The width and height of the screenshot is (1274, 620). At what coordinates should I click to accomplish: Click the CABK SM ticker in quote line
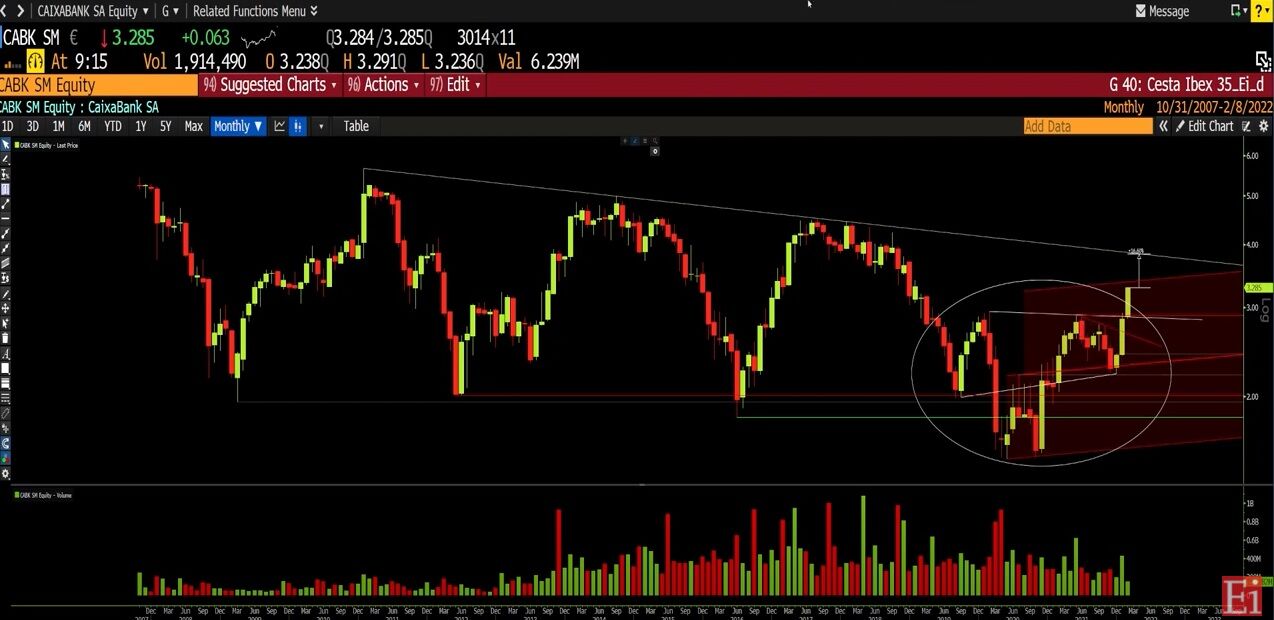click(x=32, y=39)
